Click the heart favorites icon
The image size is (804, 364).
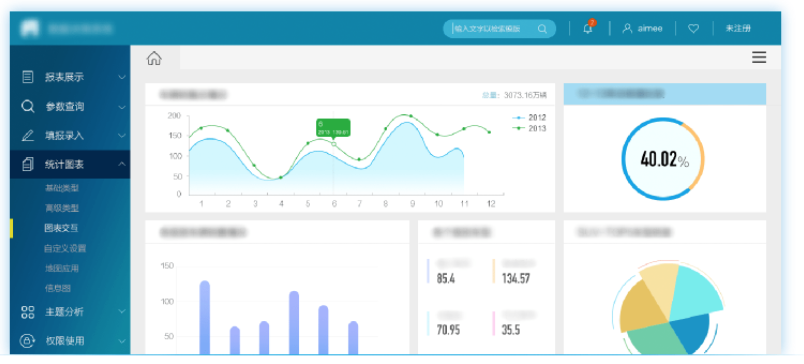[693, 29]
